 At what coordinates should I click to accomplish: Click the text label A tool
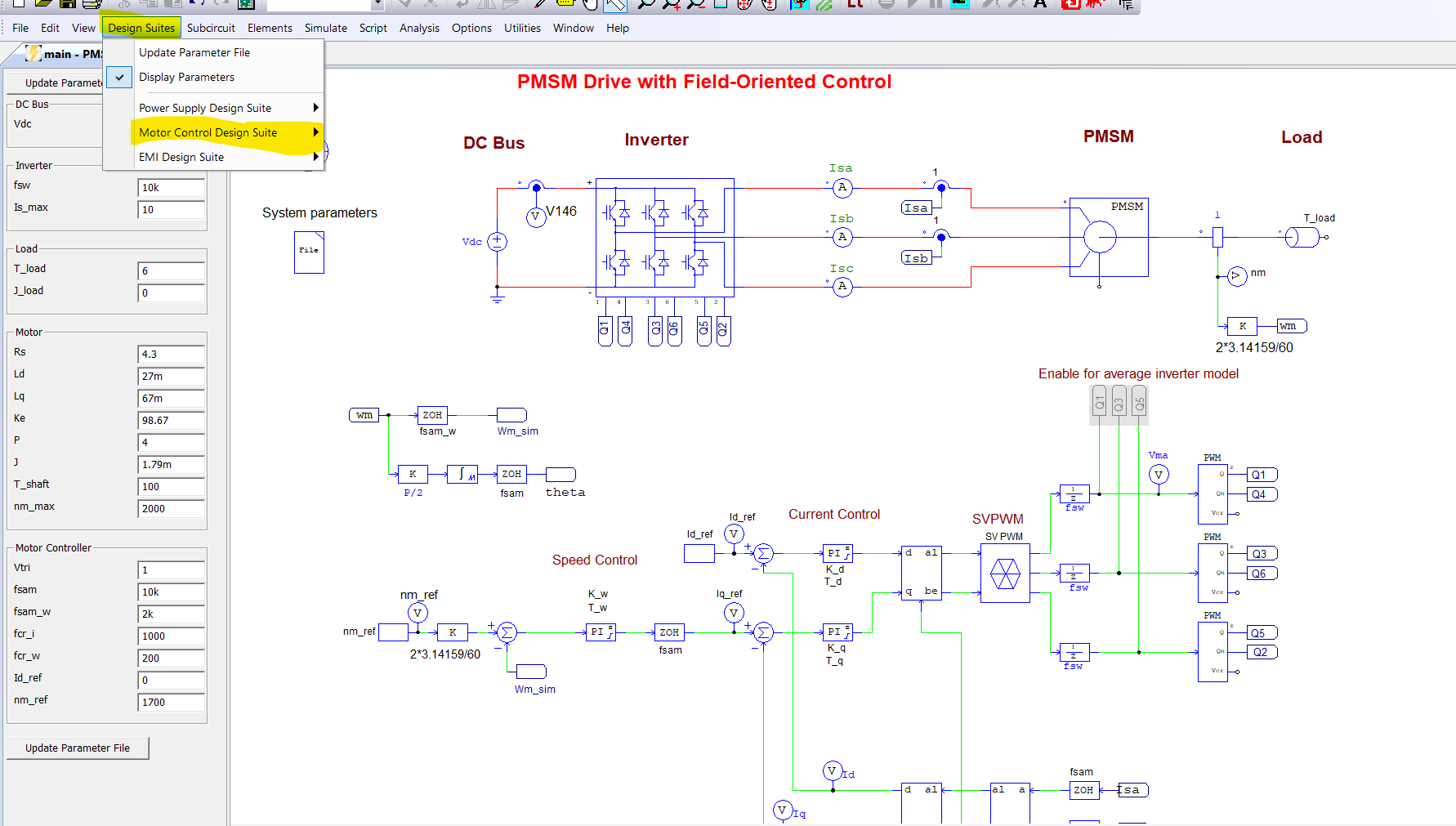coord(1039,4)
